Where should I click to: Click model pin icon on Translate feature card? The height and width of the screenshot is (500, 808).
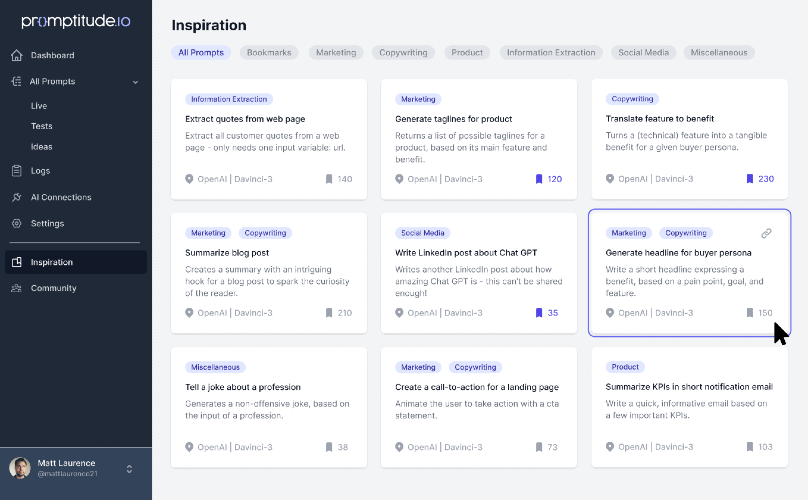click(x=610, y=179)
